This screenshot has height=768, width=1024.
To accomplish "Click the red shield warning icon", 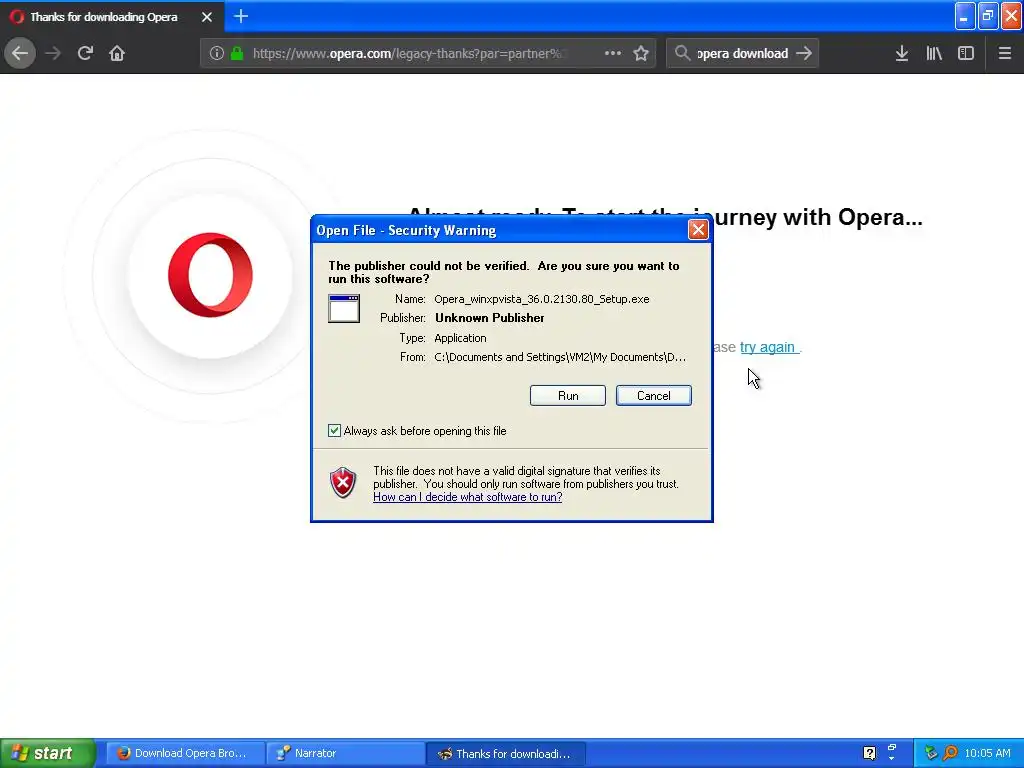I will 343,483.
